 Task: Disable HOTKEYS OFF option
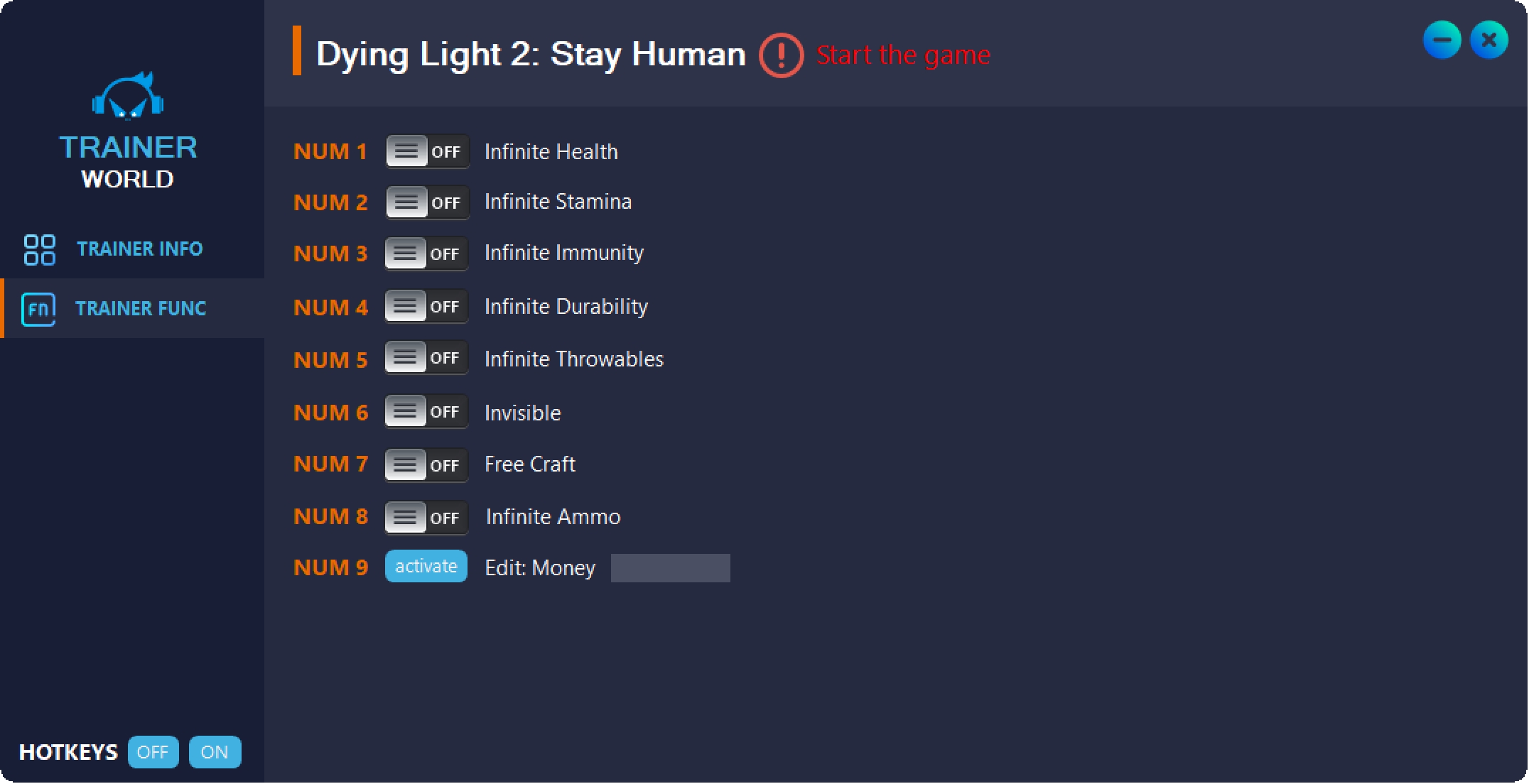[x=152, y=751]
